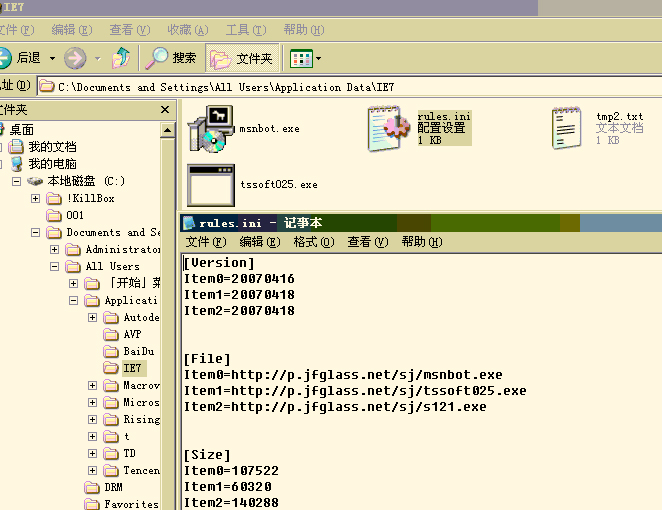
Task: Select the rules.ini configuration file icon
Action: (386, 129)
